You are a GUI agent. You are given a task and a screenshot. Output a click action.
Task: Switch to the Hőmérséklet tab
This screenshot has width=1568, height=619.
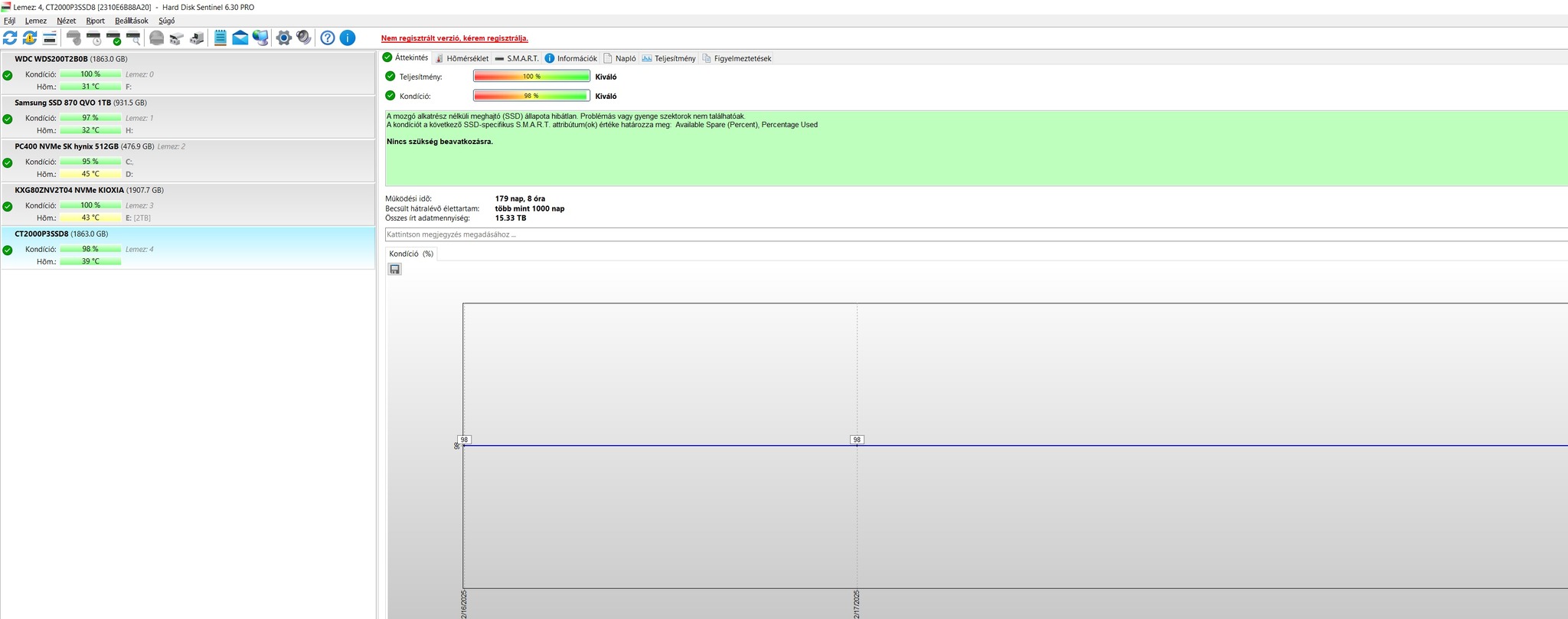tap(462, 58)
